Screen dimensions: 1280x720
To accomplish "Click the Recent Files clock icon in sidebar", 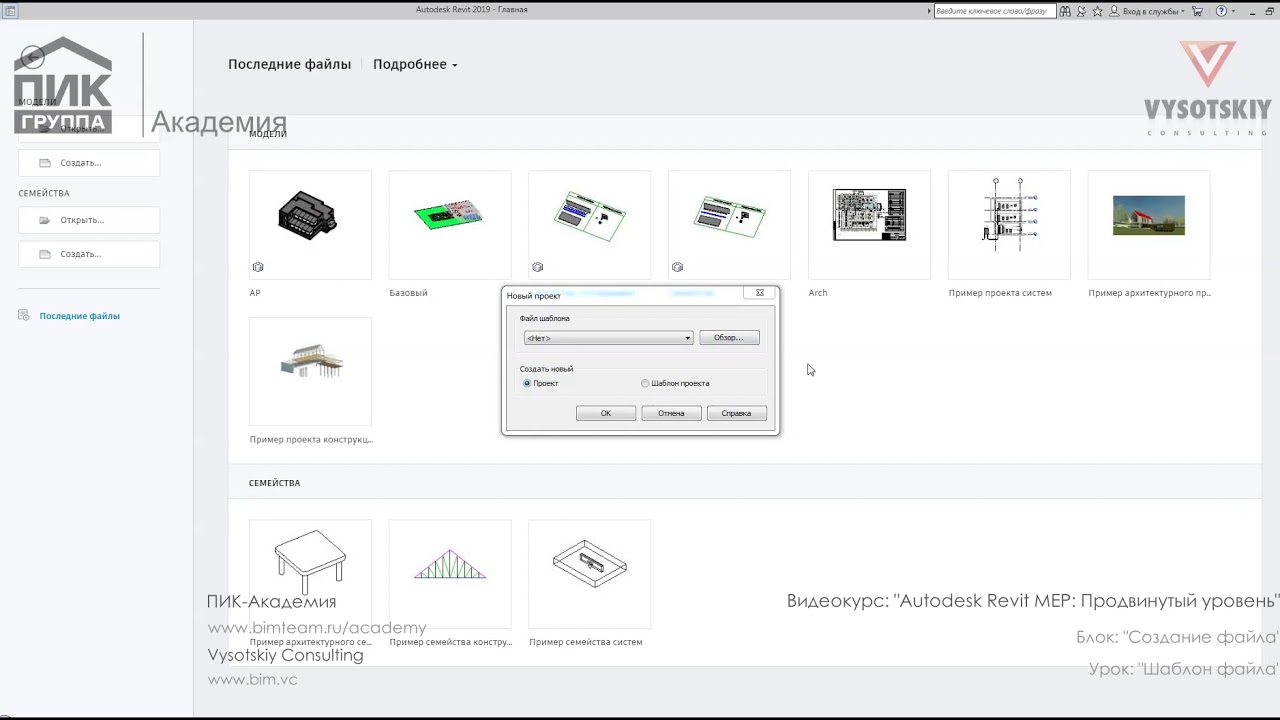I will [24, 316].
